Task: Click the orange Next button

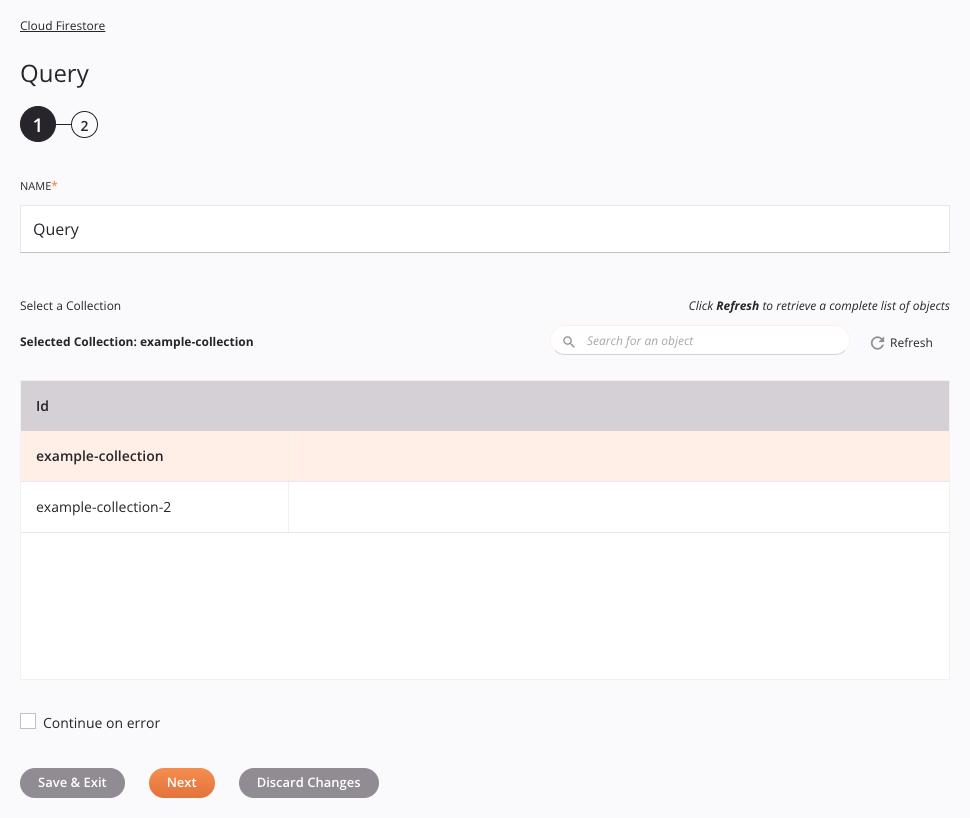Action: pos(182,783)
